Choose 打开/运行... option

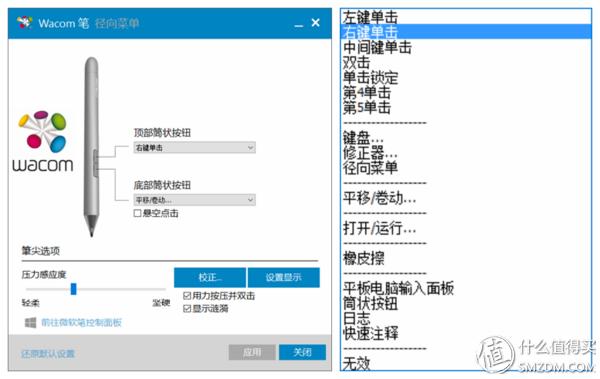379,229
